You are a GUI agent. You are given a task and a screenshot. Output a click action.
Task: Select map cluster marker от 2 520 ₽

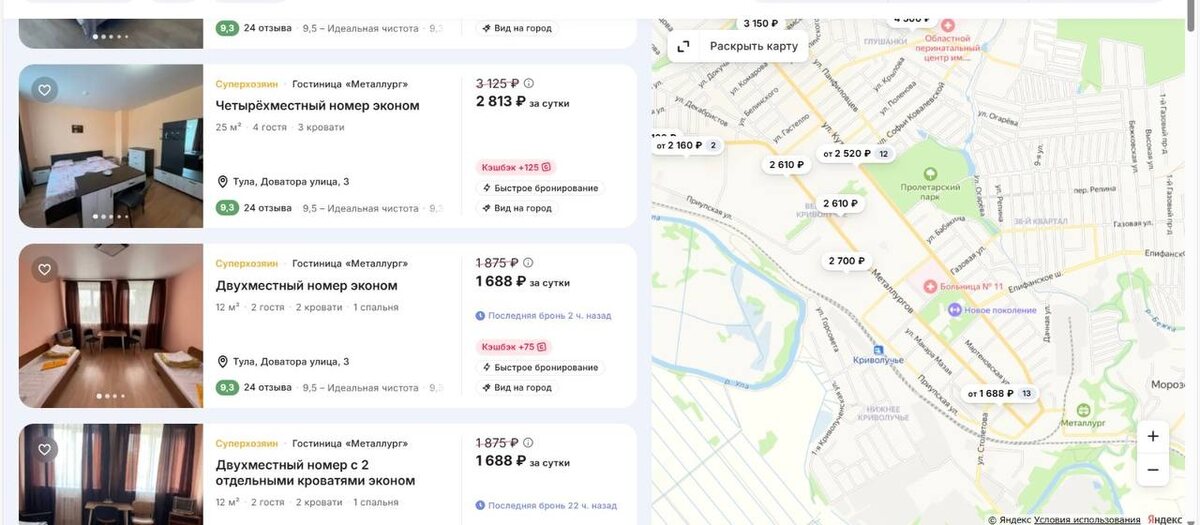point(856,154)
